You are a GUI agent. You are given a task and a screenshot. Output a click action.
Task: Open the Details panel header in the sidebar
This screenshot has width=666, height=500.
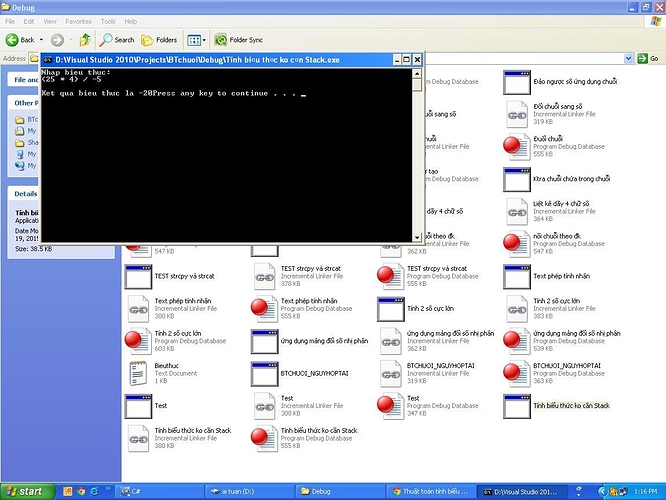(x=25, y=194)
